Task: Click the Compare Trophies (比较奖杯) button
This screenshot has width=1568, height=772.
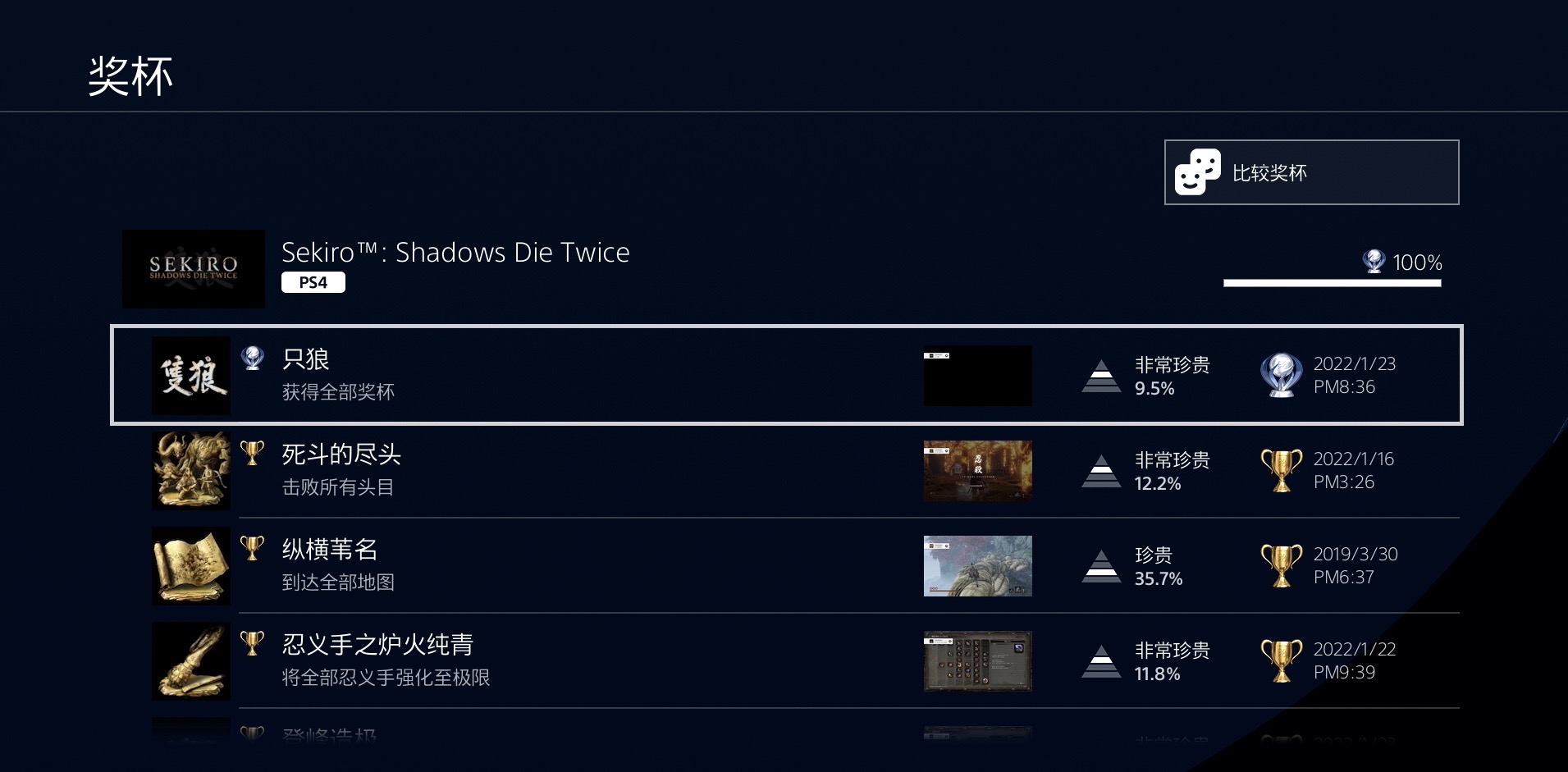Action: pos(1311,172)
